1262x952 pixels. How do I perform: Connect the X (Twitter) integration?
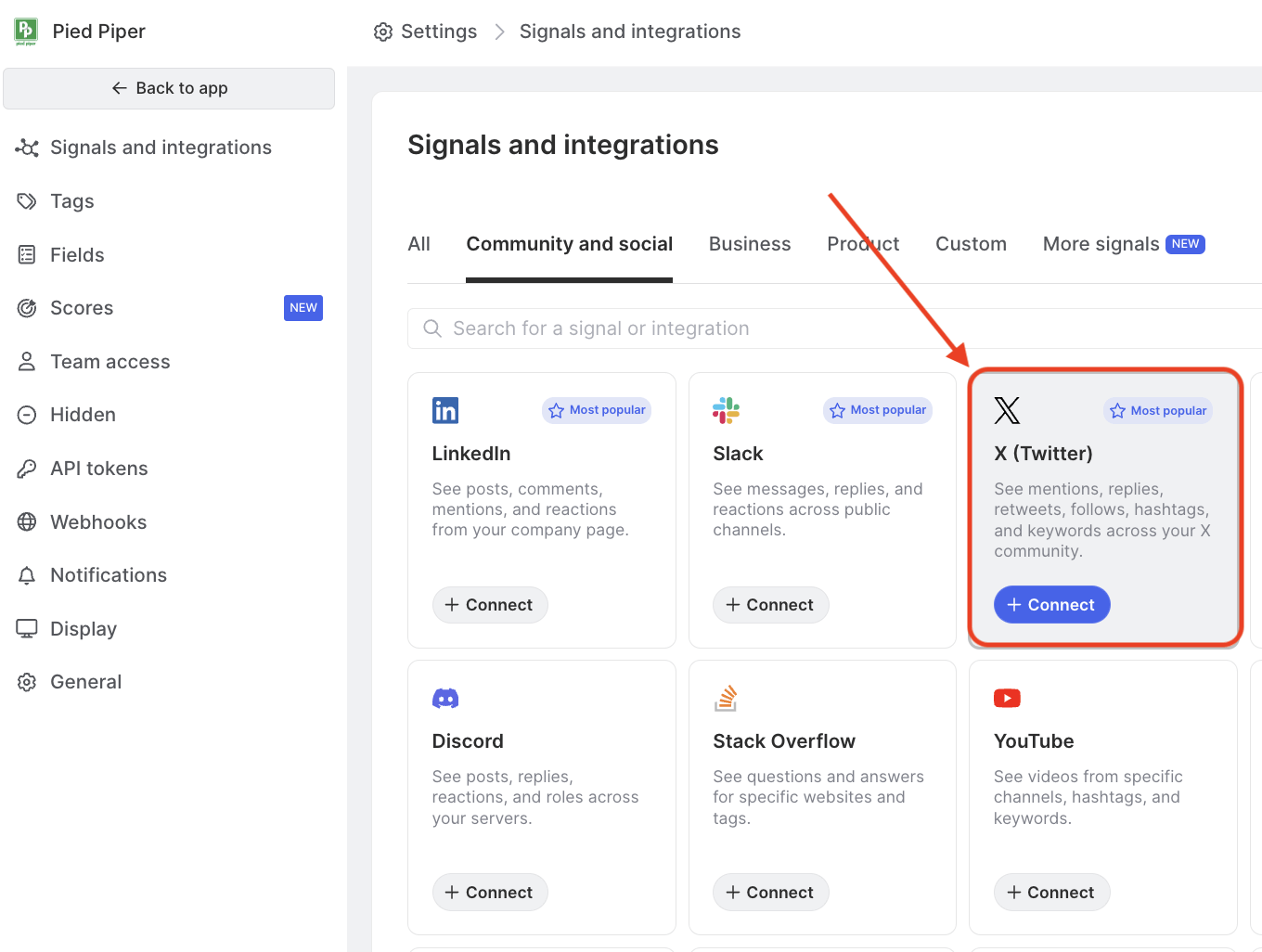tap(1051, 605)
